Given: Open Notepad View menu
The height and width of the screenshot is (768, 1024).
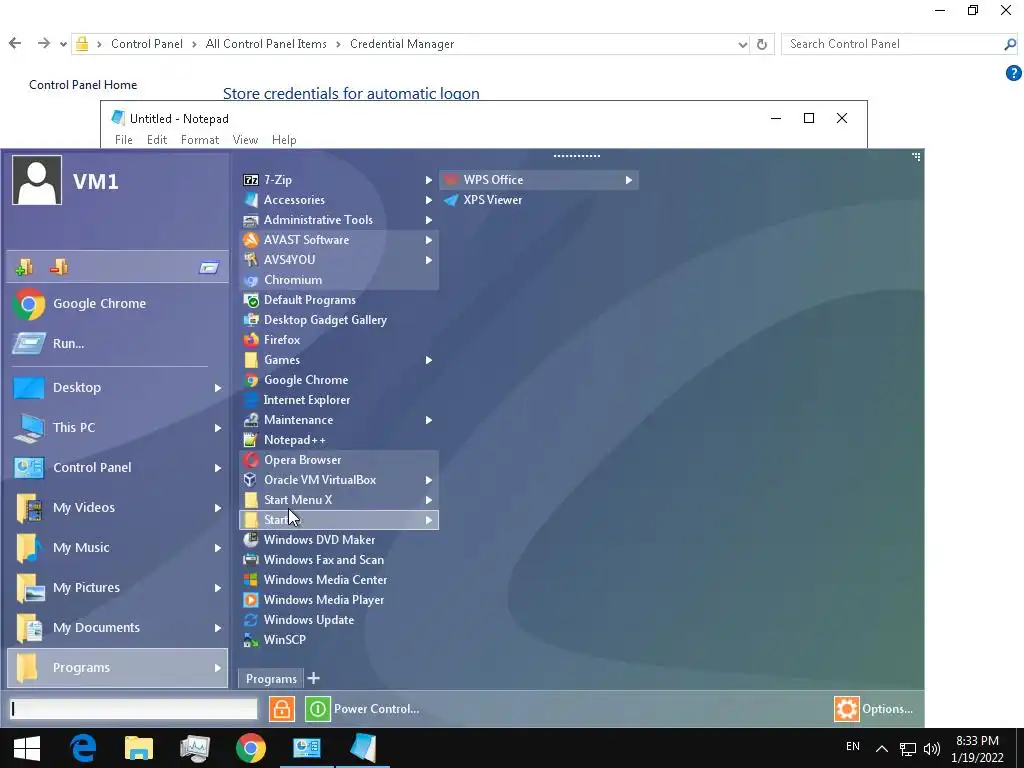Looking at the screenshot, I should pyautogui.click(x=245, y=140).
